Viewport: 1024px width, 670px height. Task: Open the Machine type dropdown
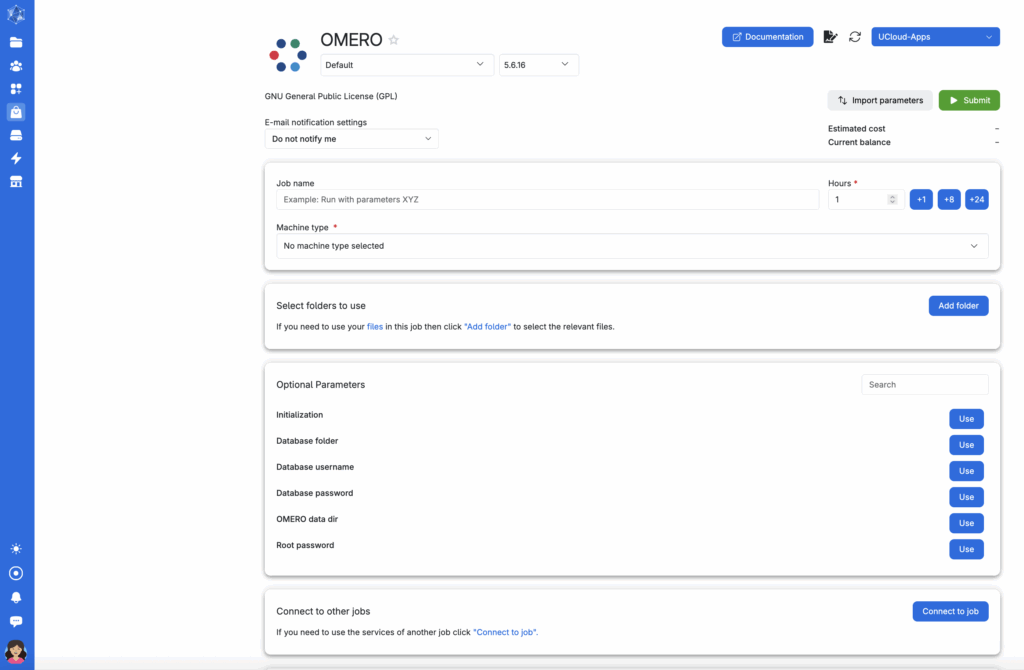click(632, 246)
